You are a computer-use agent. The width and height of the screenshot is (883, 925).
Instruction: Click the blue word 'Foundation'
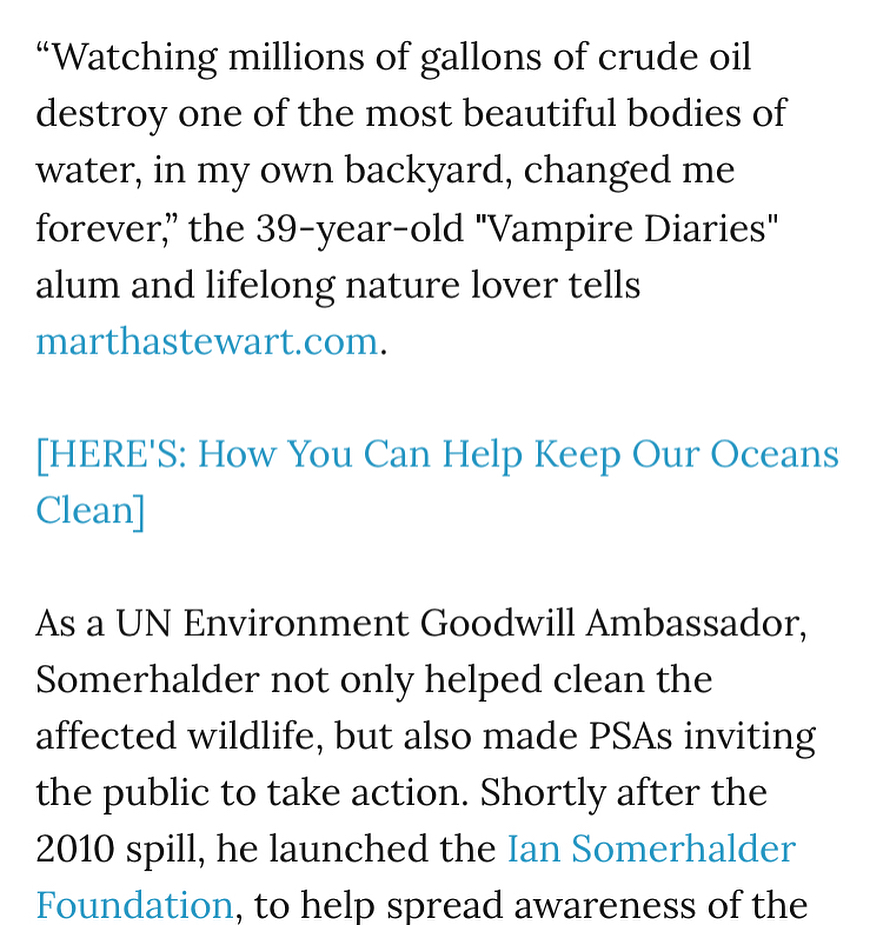click(x=134, y=905)
